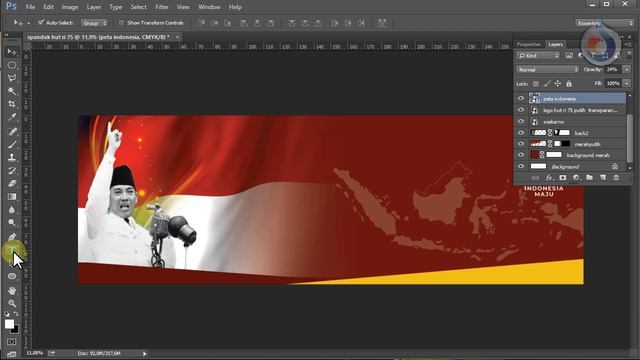
Task: Click the Link layers icon
Action: pyautogui.click(x=536, y=178)
